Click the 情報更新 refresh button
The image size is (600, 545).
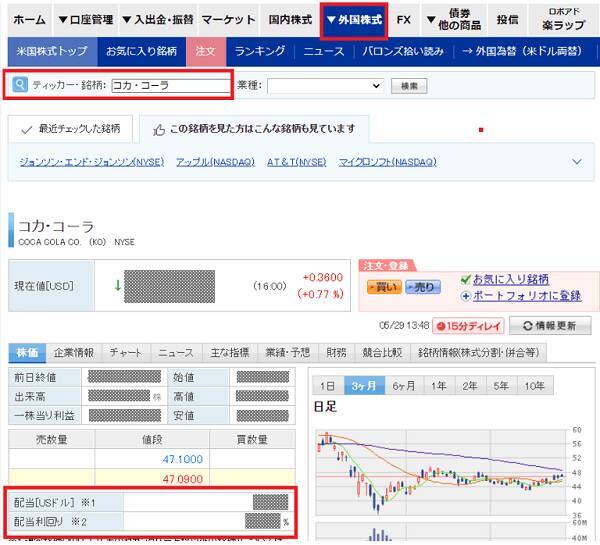tap(550, 326)
